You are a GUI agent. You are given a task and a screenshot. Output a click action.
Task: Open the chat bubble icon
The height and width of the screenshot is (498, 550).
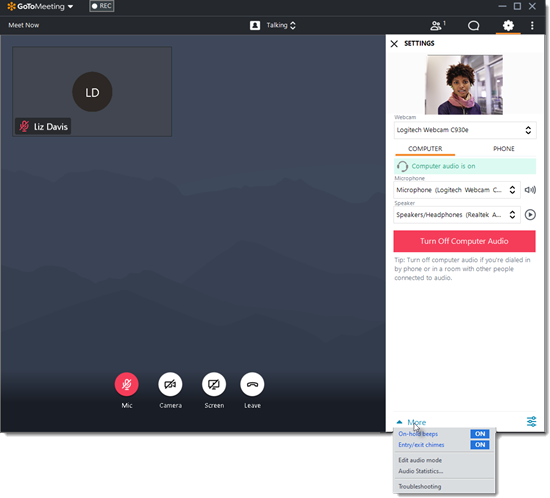click(x=474, y=26)
